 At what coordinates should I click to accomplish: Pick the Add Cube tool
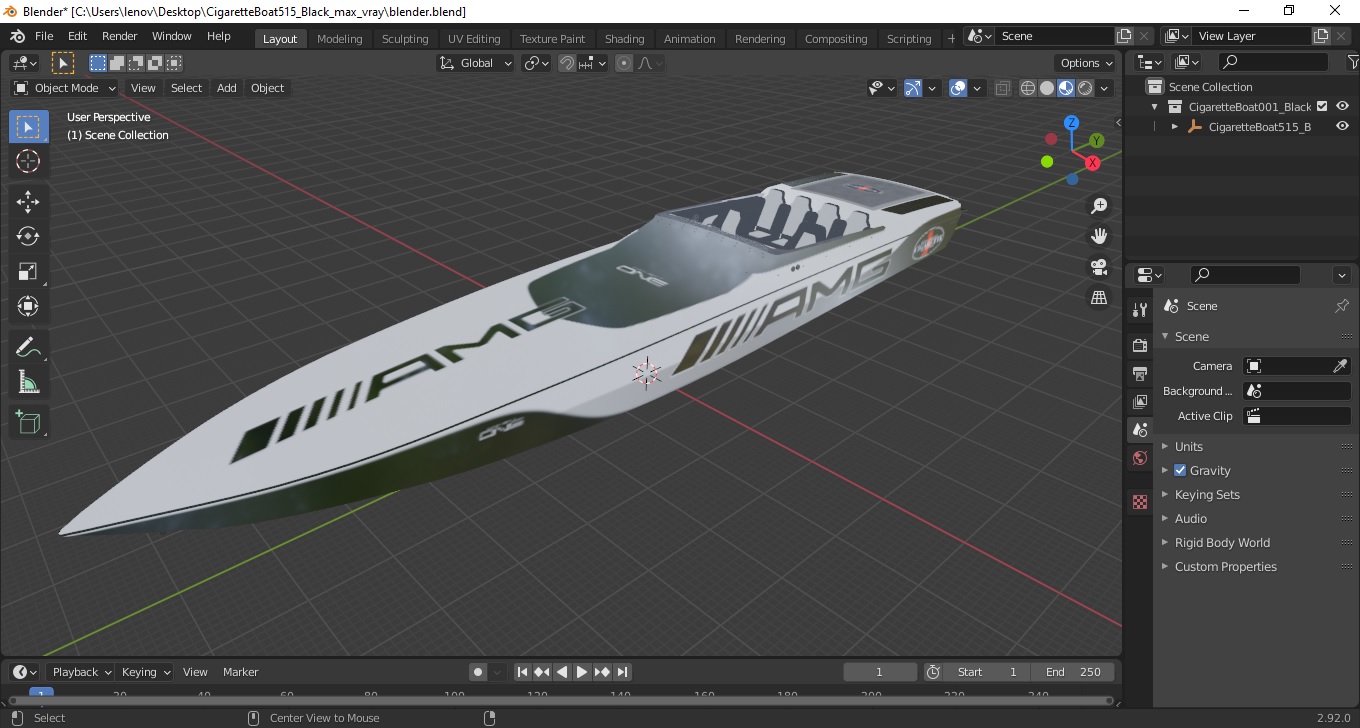click(x=28, y=422)
